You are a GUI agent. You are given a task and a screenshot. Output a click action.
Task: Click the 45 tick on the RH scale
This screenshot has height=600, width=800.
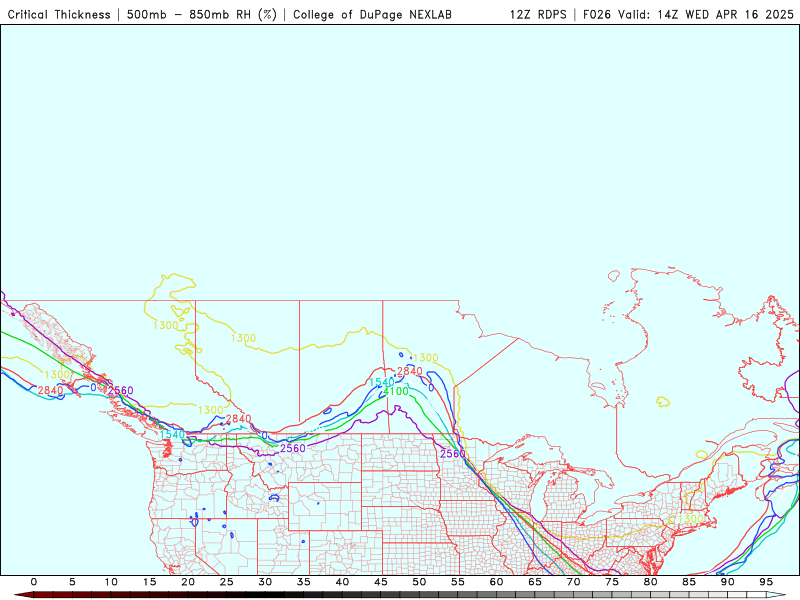click(381, 582)
